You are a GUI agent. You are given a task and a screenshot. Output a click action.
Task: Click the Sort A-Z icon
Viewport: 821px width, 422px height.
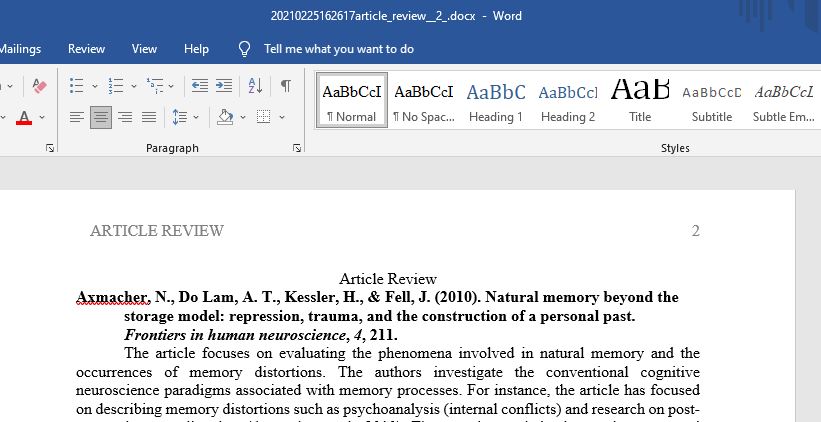pyautogui.click(x=255, y=85)
